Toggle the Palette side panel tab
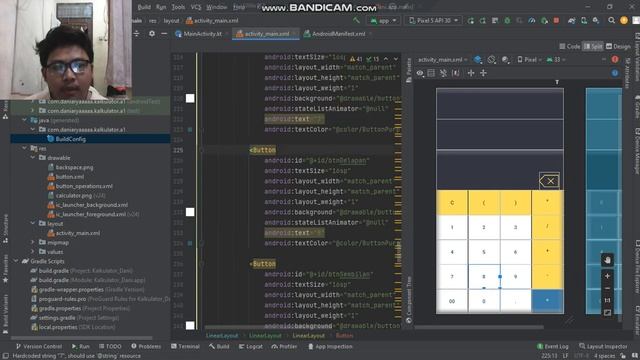The width and height of the screenshot is (640, 360). pos(409,71)
